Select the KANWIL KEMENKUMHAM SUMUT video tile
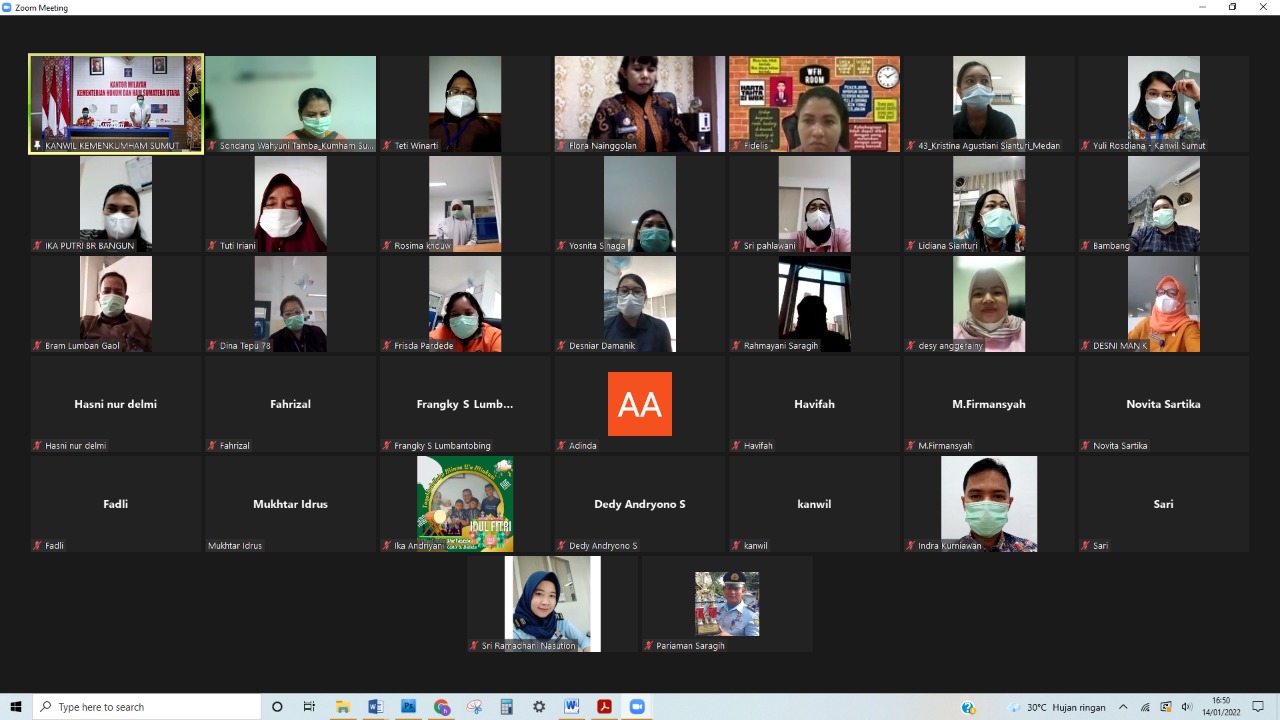 116,103
